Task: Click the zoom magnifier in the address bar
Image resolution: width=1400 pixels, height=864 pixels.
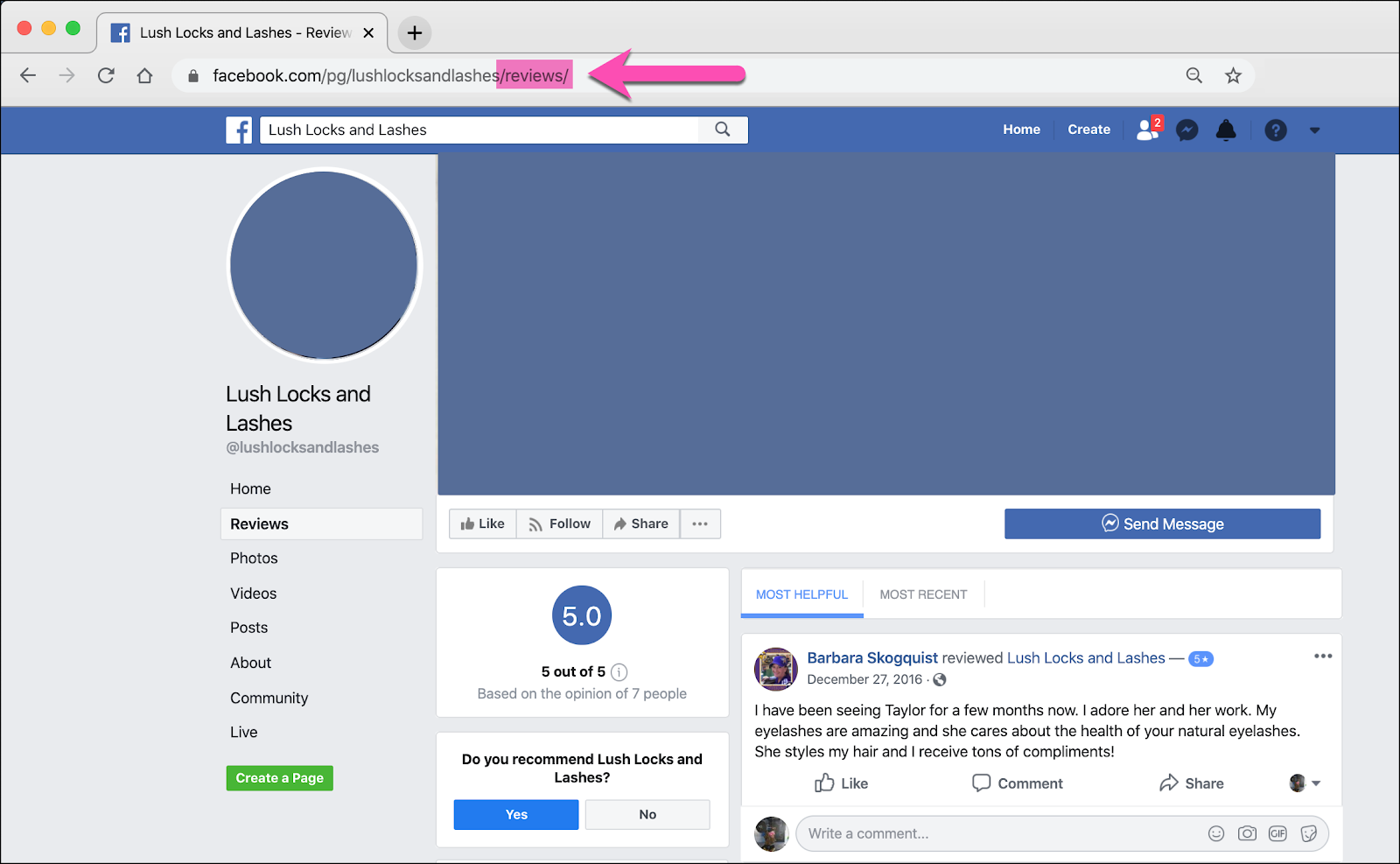Action: click(1194, 75)
